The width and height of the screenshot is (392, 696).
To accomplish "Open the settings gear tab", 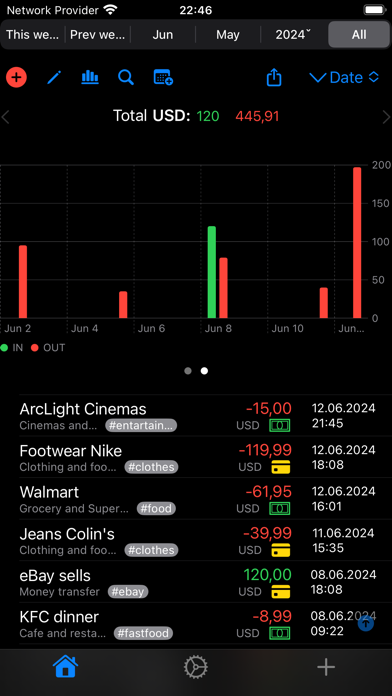I will (196, 667).
